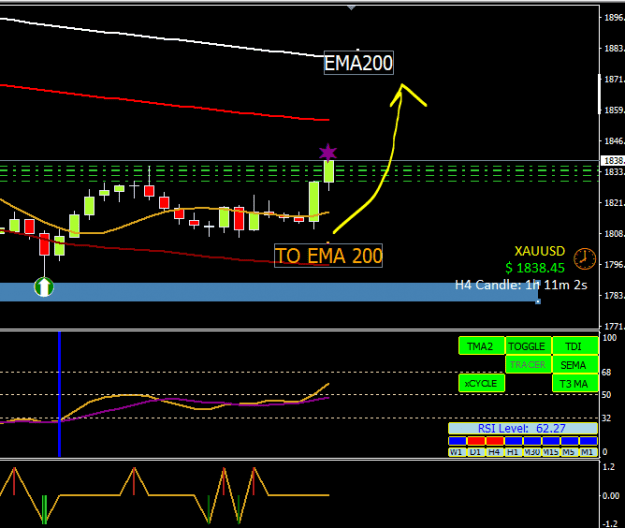Click the blue RSI box above M1
This screenshot has width=625, height=528.
pos(588,441)
